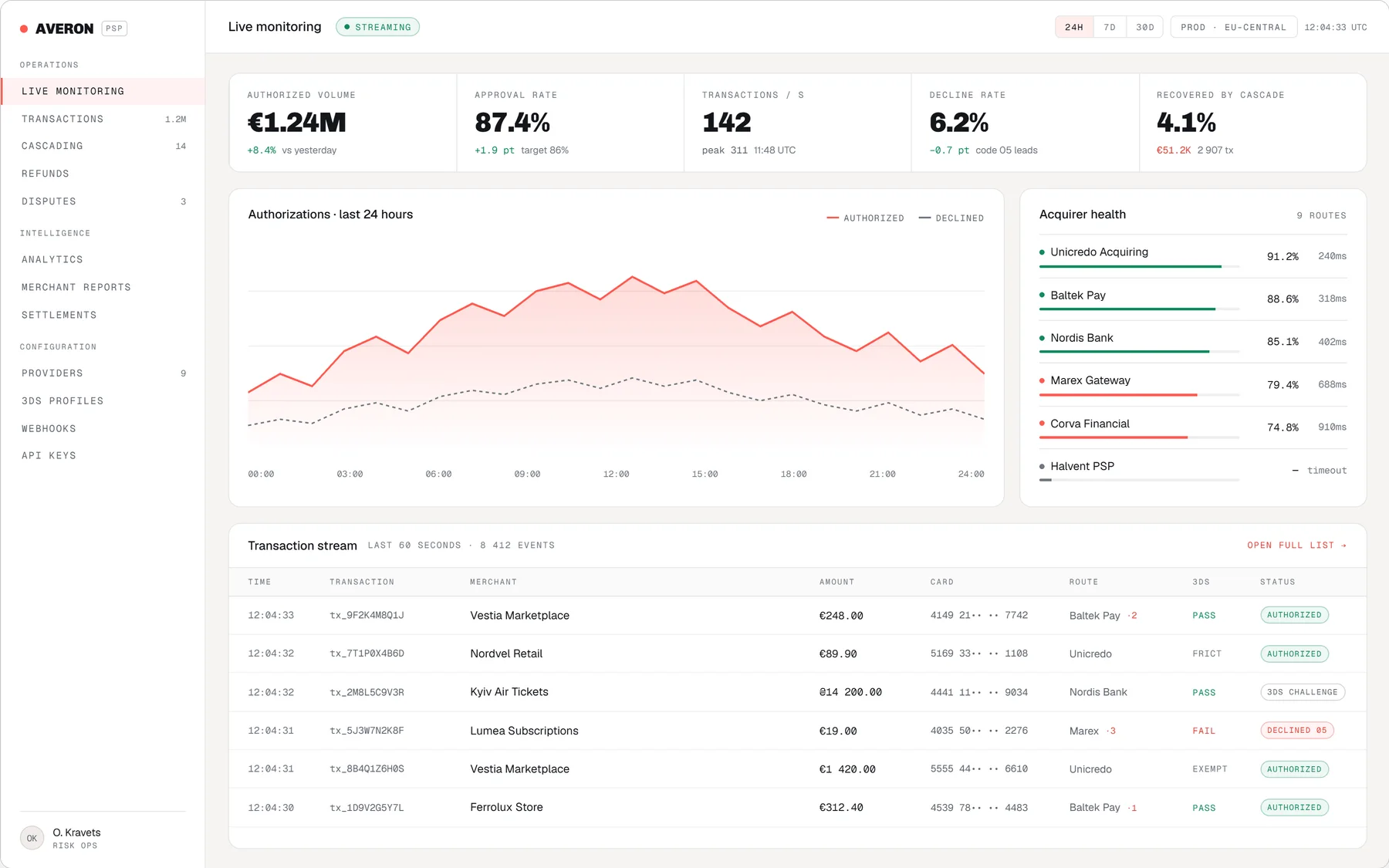The height and width of the screenshot is (868, 1389).
Task: Click the OK user avatar circle
Action: coord(32,838)
